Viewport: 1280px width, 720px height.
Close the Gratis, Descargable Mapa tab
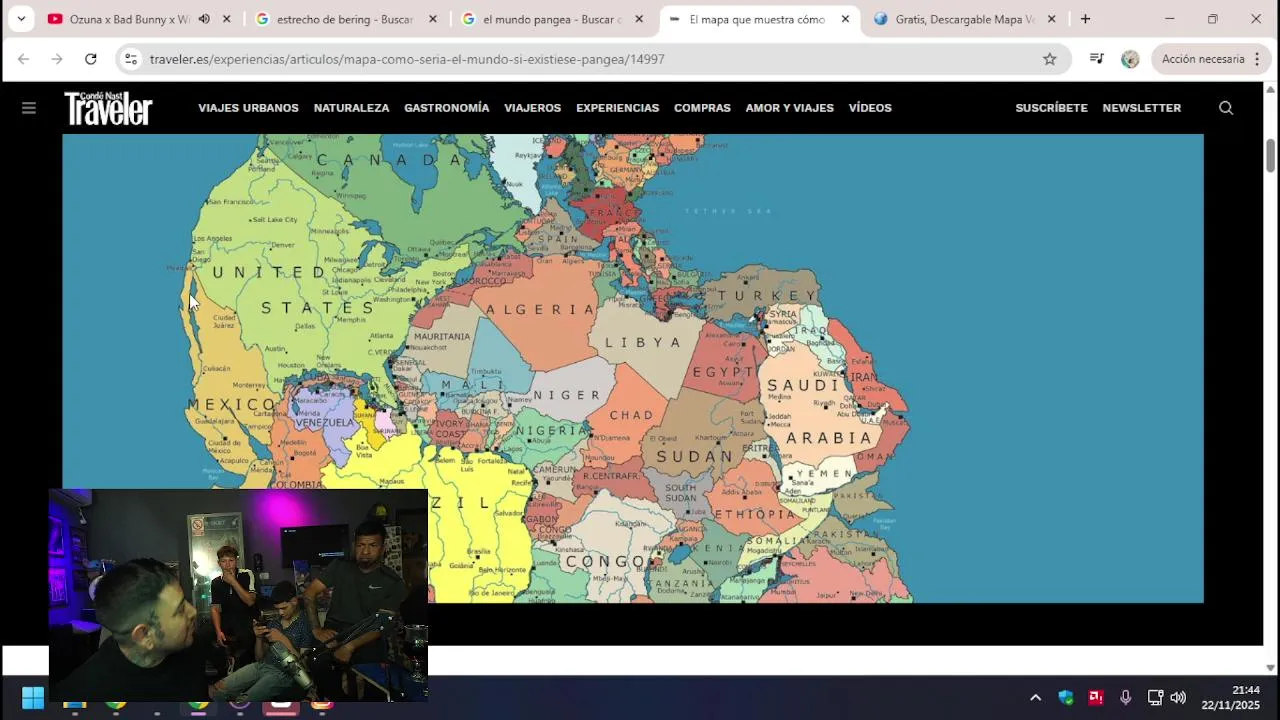[1051, 19]
